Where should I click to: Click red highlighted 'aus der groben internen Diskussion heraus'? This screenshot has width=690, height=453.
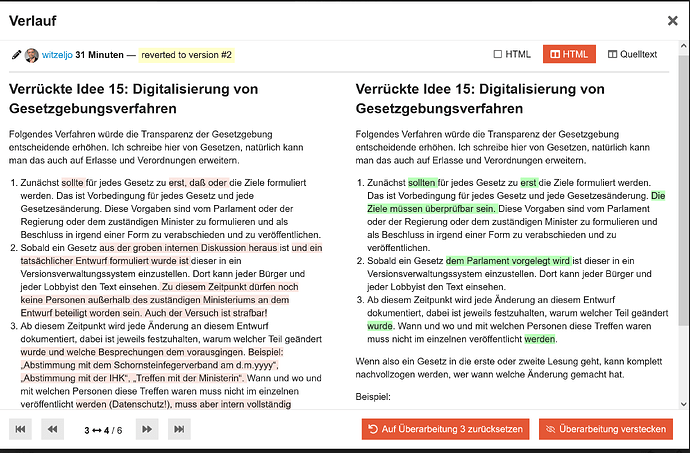click(x=188, y=248)
